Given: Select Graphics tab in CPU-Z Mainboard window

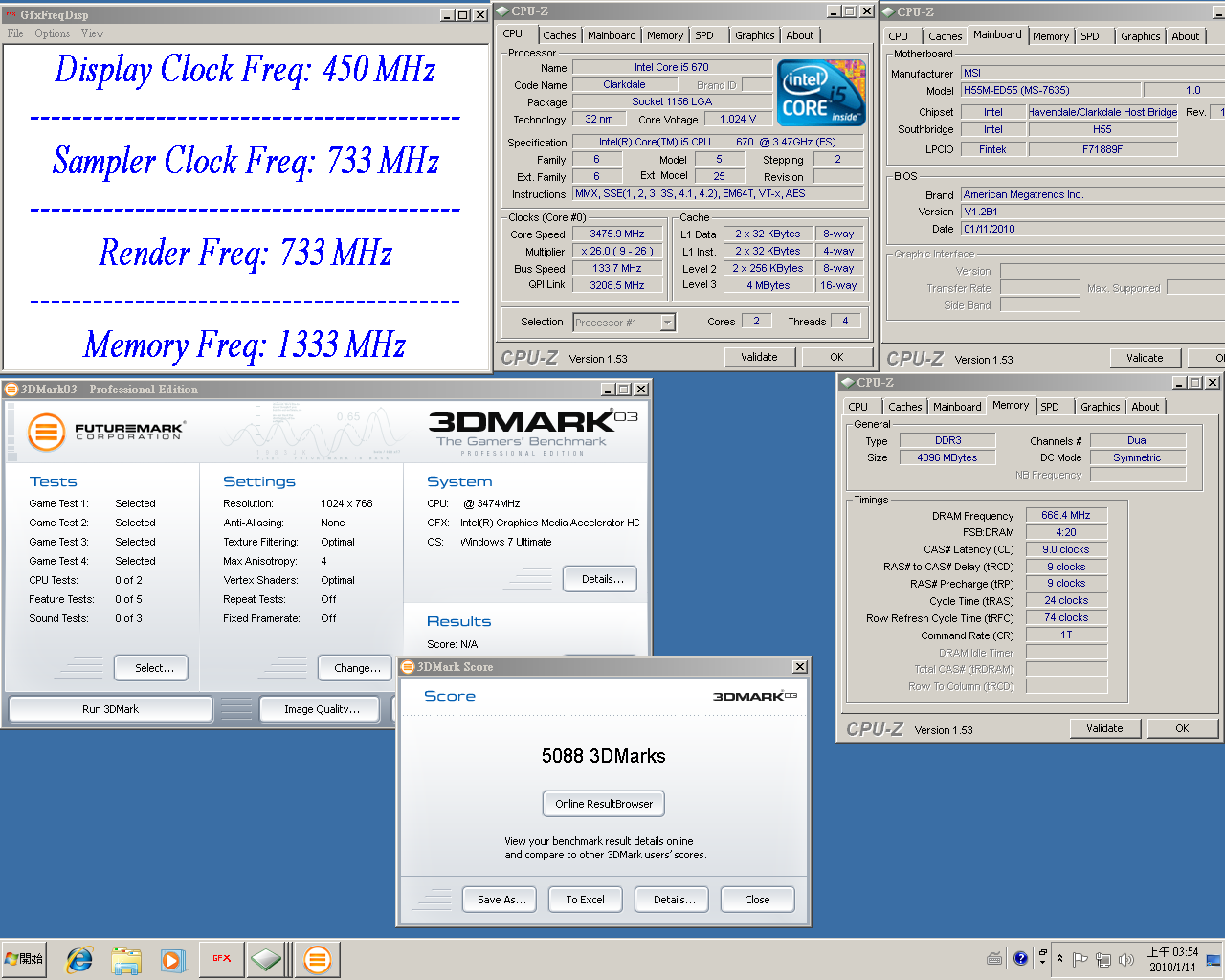Looking at the screenshot, I should pos(1141,36).
